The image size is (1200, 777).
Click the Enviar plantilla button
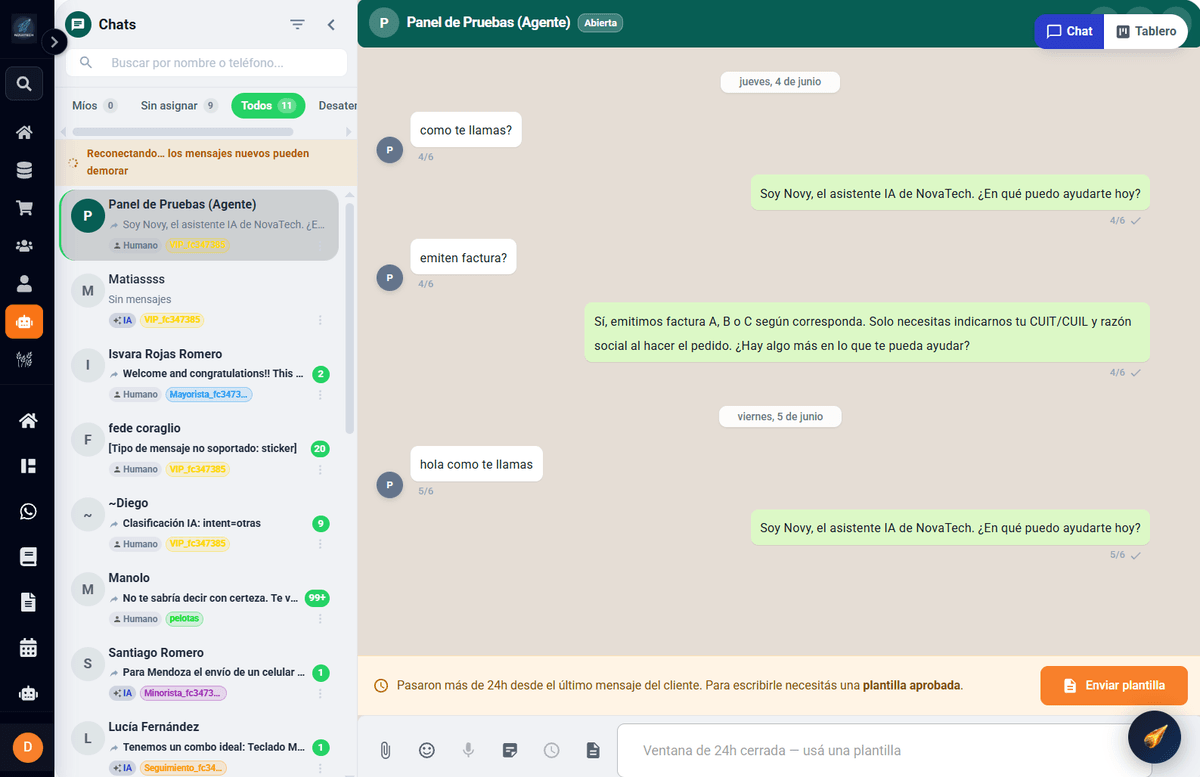click(x=1114, y=685)
